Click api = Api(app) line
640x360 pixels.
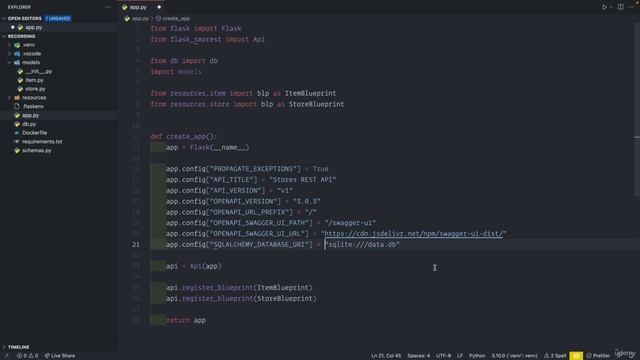[x=193, y=266]
